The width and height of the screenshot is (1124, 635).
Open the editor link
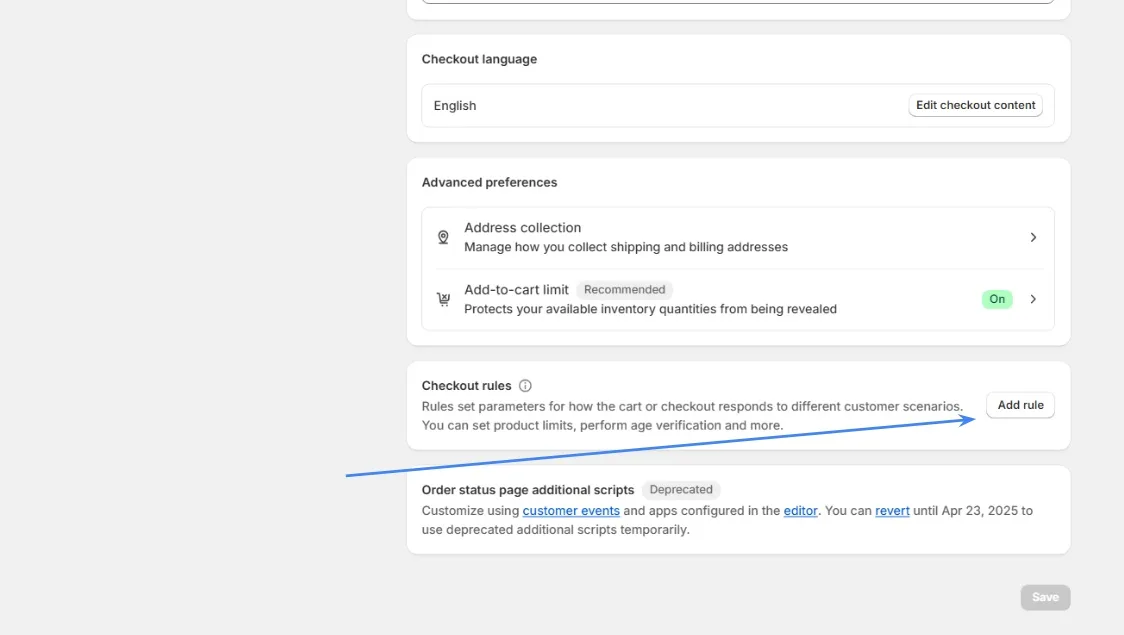click(800, 510)
